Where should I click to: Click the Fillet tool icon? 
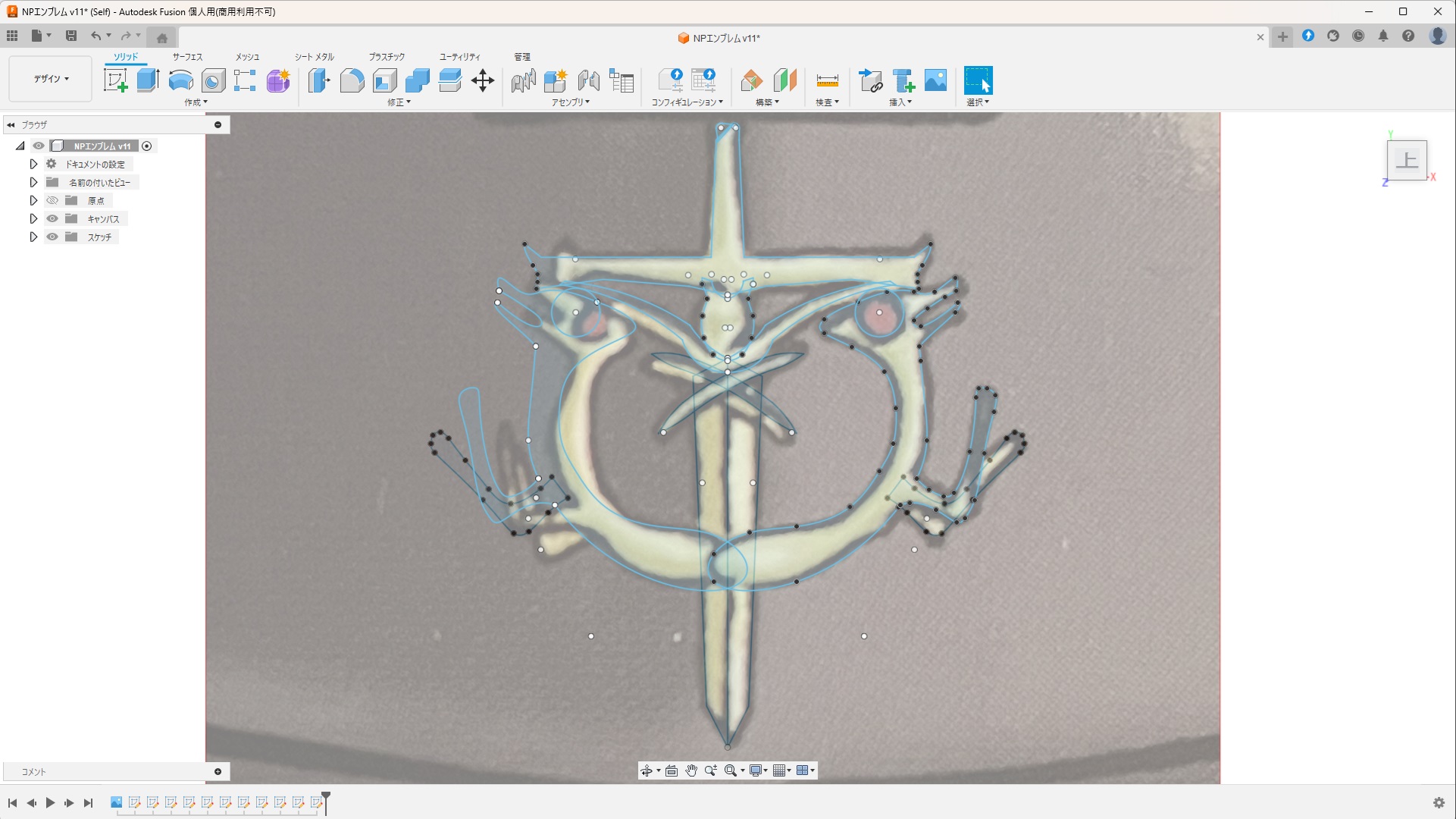[x=352, y=80]
